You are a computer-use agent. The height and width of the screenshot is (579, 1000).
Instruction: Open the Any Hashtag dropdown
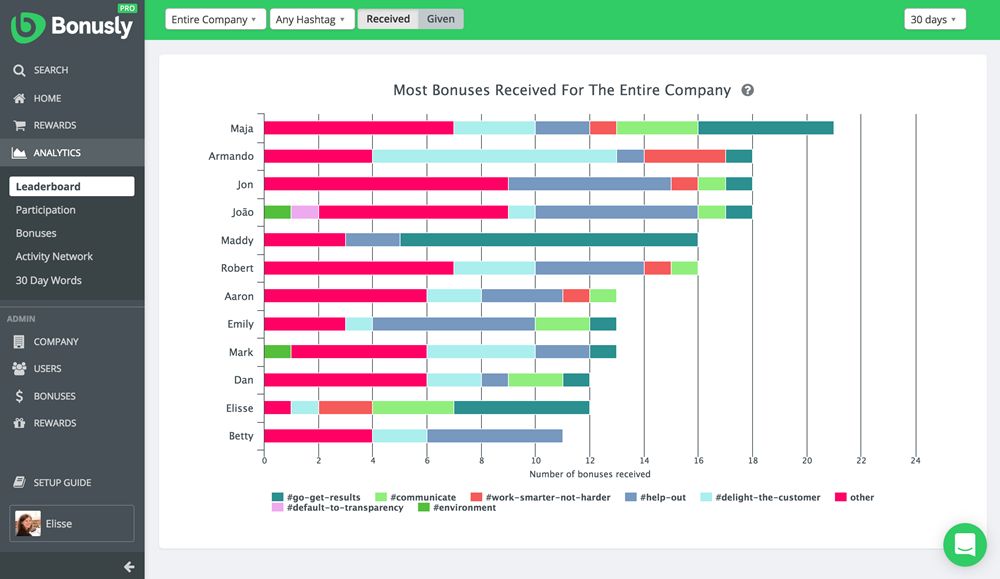(311, 19)
